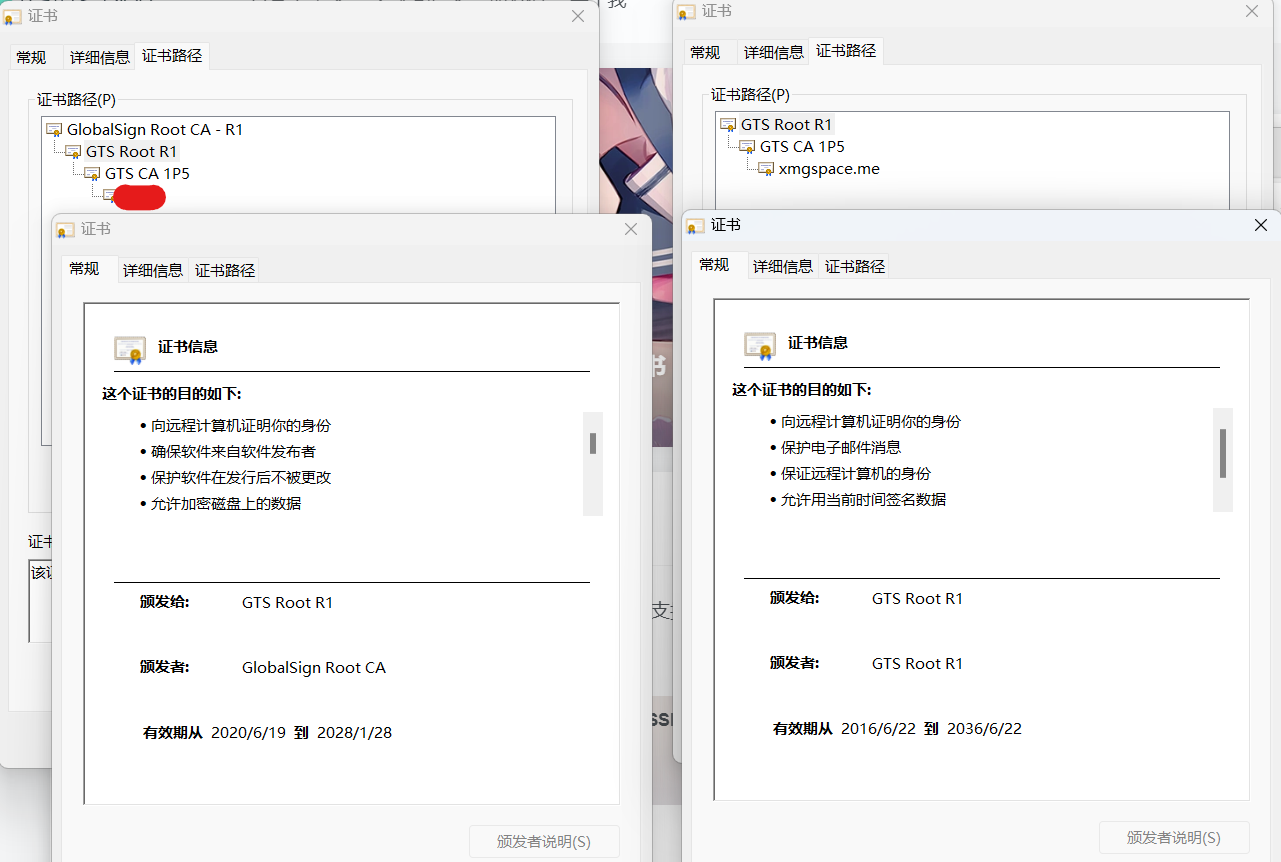
Task: Click large 证书信息 badge icon in 2036/6/22 window
Action: coord(760,344)
